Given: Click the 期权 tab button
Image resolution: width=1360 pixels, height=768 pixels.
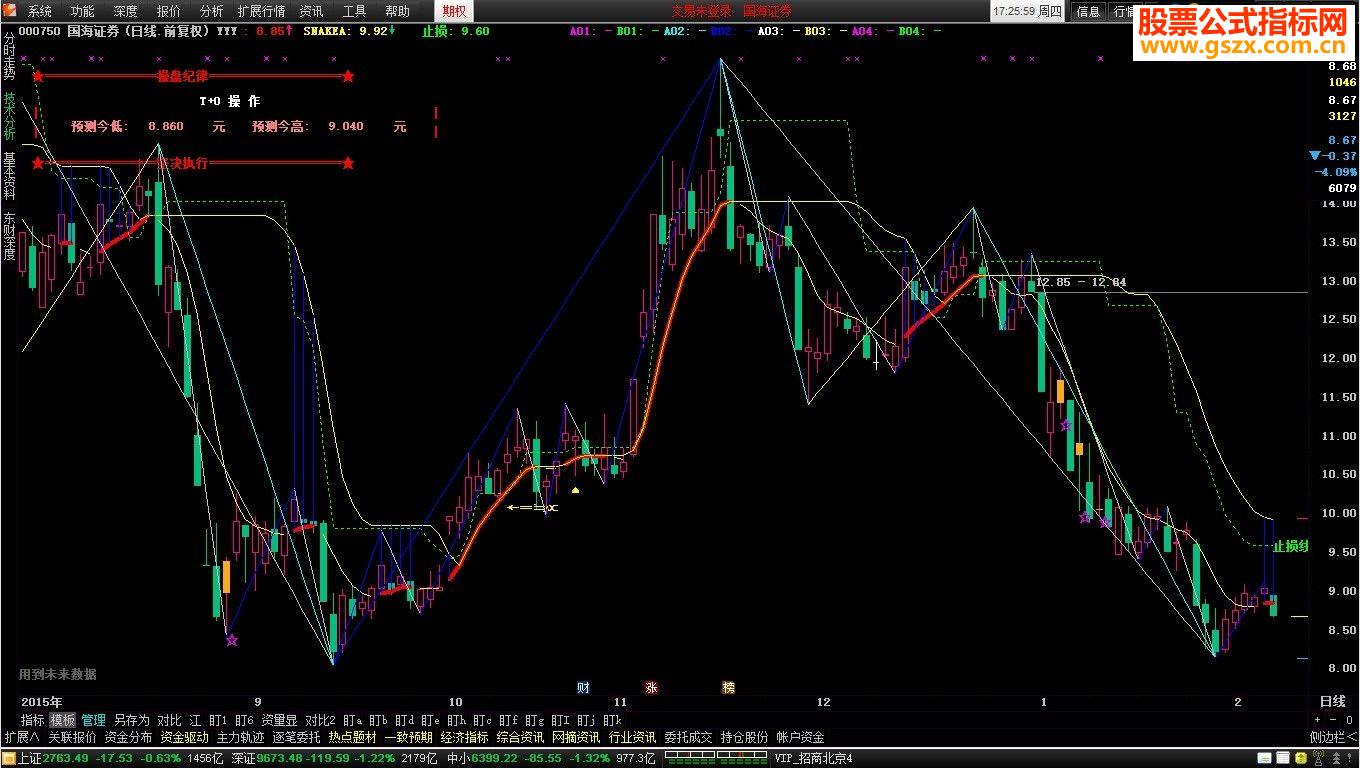Looking at the screenshot, I should (454, 11).
